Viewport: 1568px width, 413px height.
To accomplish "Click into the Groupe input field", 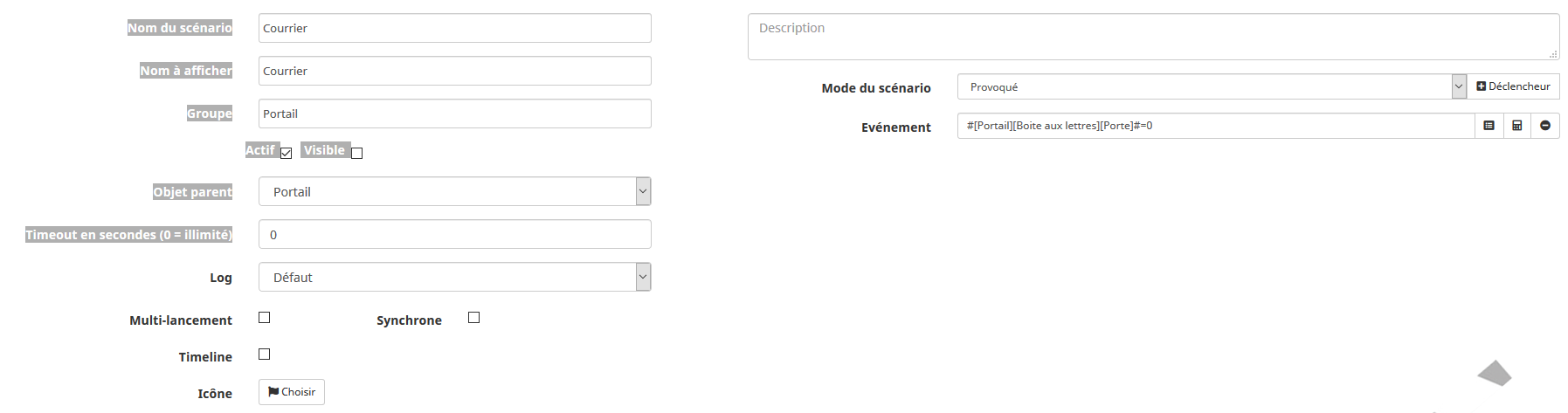I will [x=454, y=114].
